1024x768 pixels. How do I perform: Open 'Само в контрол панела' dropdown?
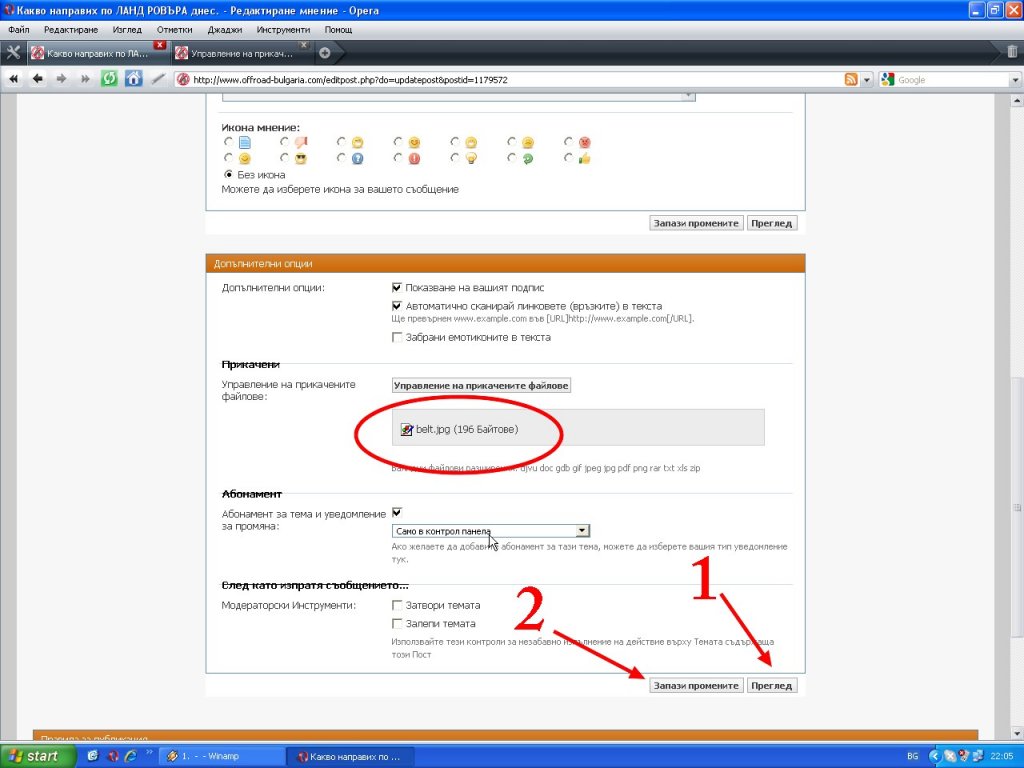click(x=490, y=531)
